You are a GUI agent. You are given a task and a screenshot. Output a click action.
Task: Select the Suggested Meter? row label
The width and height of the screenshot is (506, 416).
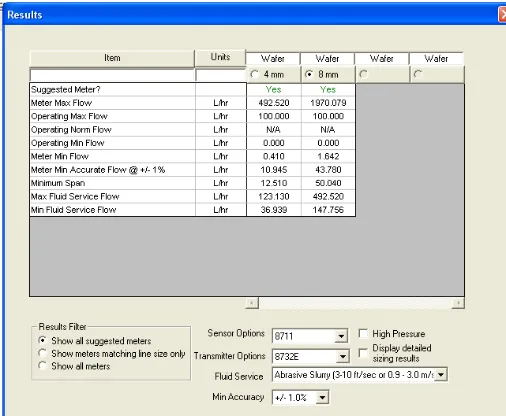click(x=66, y=89)
